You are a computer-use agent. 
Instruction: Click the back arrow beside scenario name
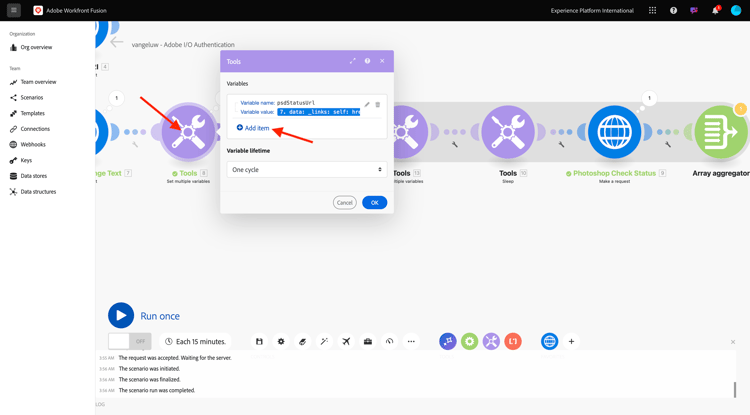116,43
